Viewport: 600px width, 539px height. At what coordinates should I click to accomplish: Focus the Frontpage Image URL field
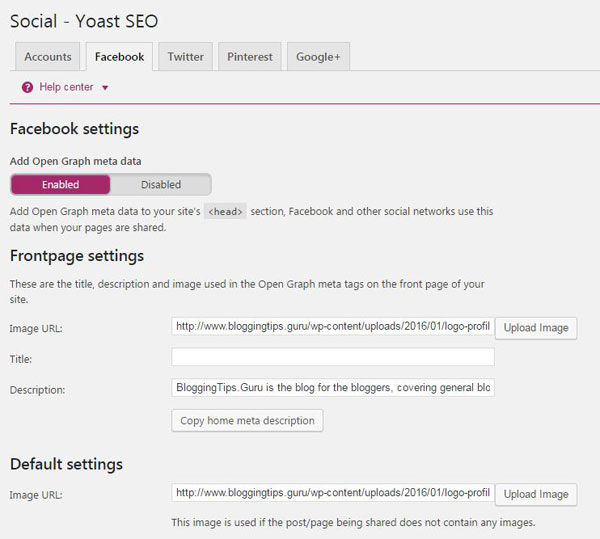coord(333,326)
